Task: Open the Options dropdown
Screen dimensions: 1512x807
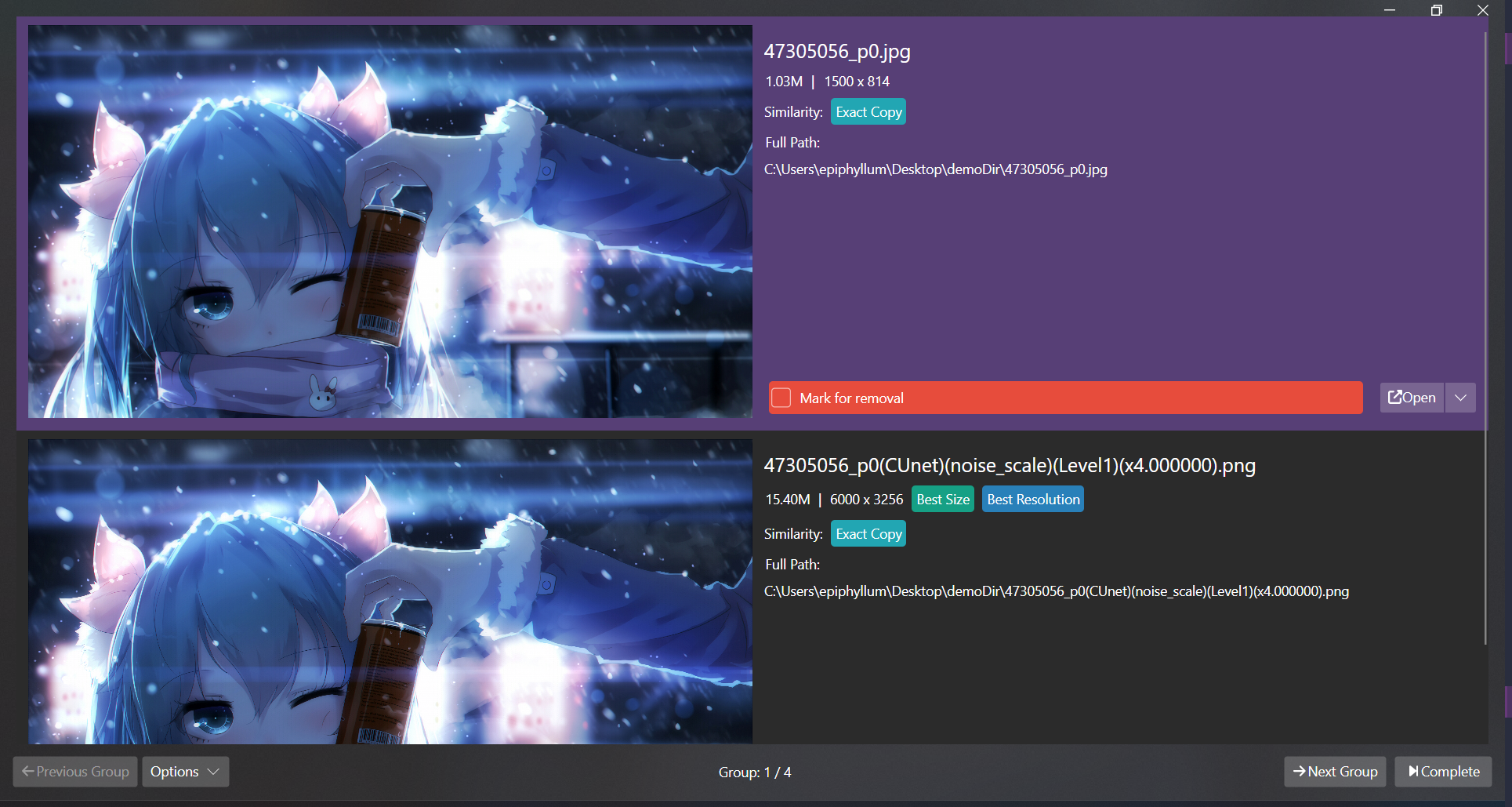Action: [x=185, y=772]
